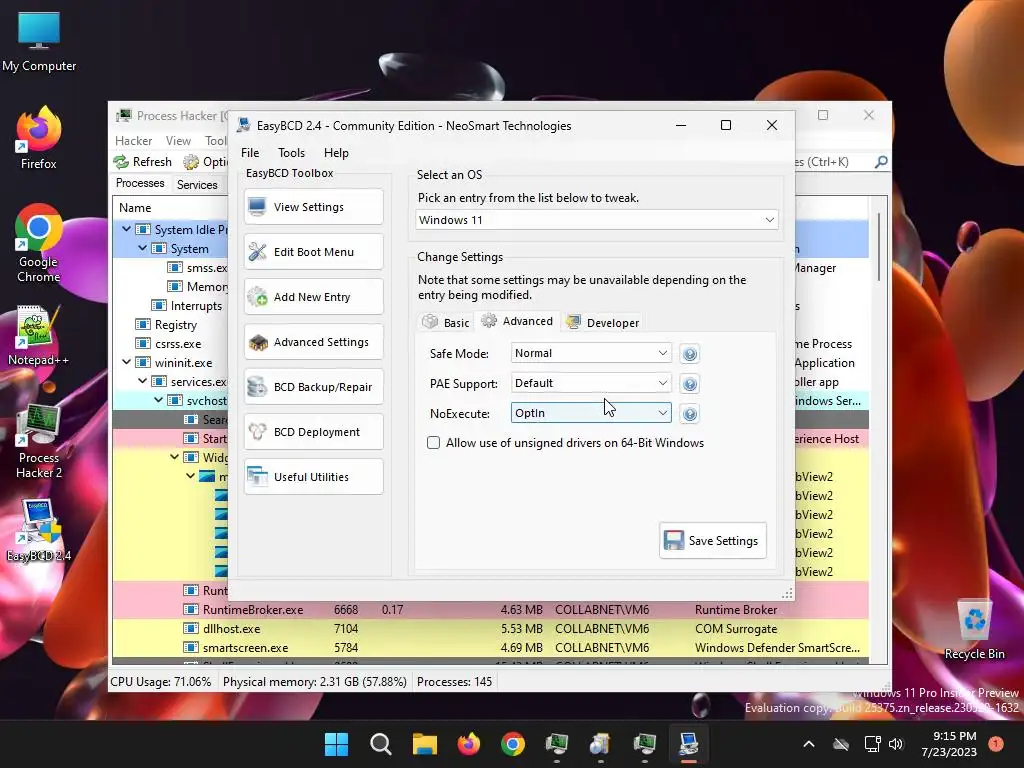Image resolution: width=1024 pixels, height=768 pixels.
Task: Open Useful Utilities section
Action: (x=314, y=477)
